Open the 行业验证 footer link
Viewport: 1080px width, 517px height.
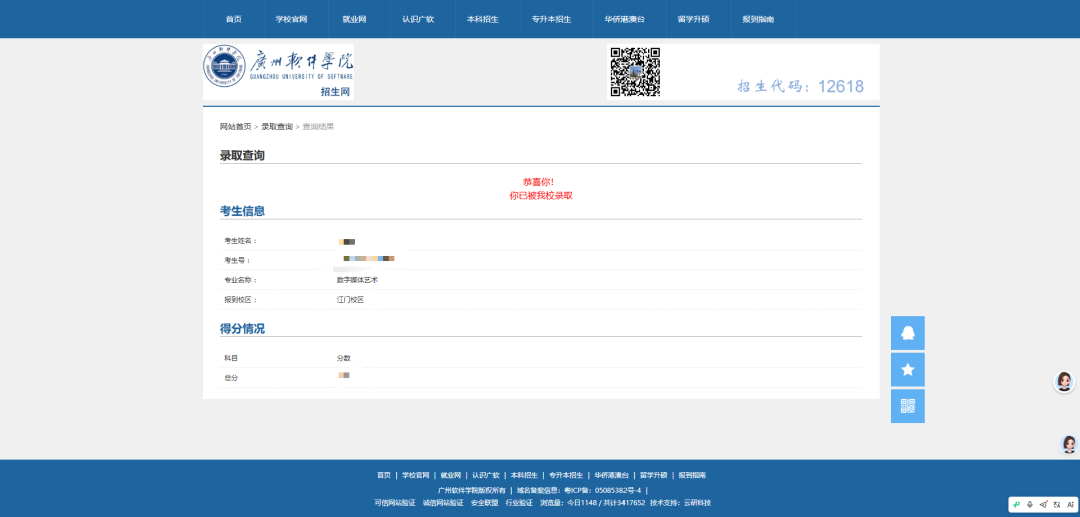click(519, 503)
